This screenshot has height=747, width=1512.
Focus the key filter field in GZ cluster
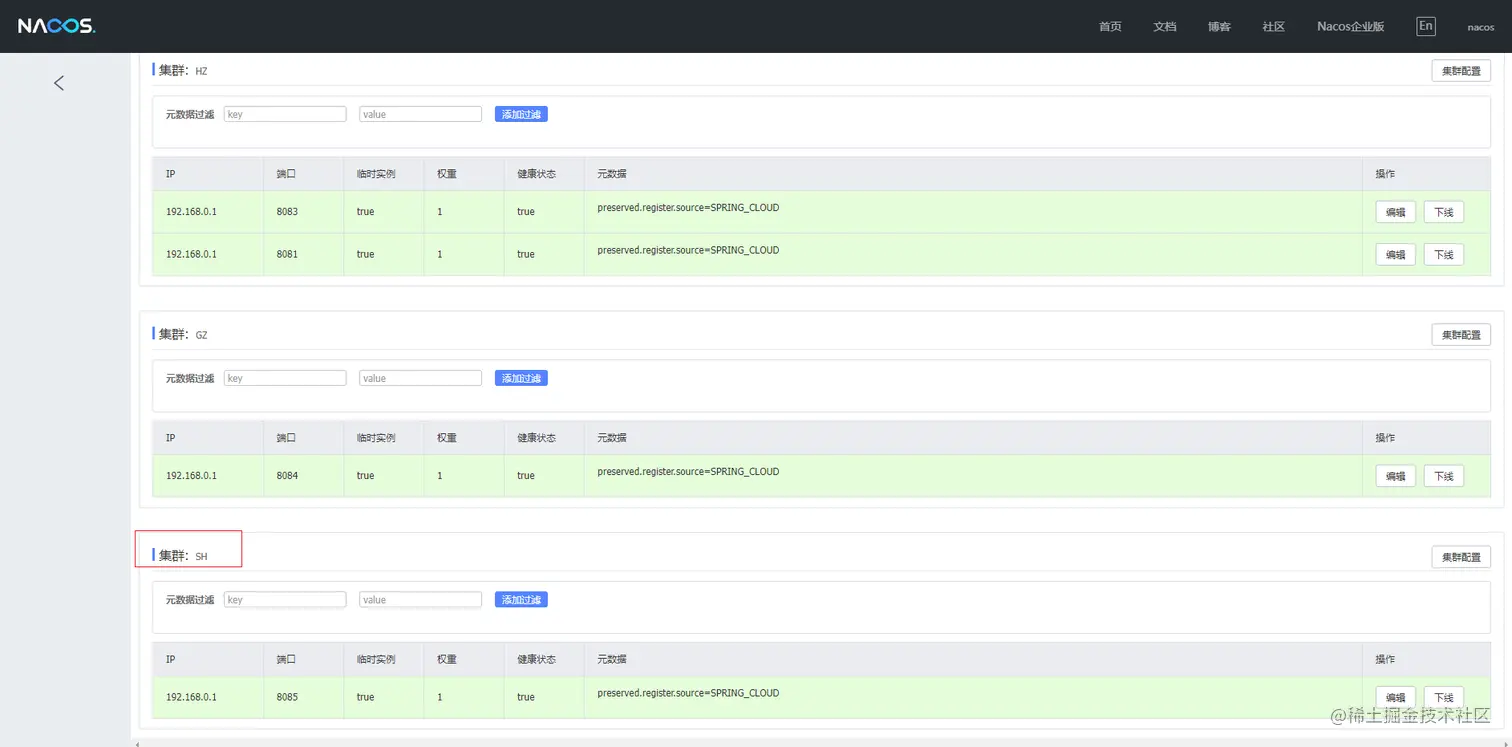[285, 378]
